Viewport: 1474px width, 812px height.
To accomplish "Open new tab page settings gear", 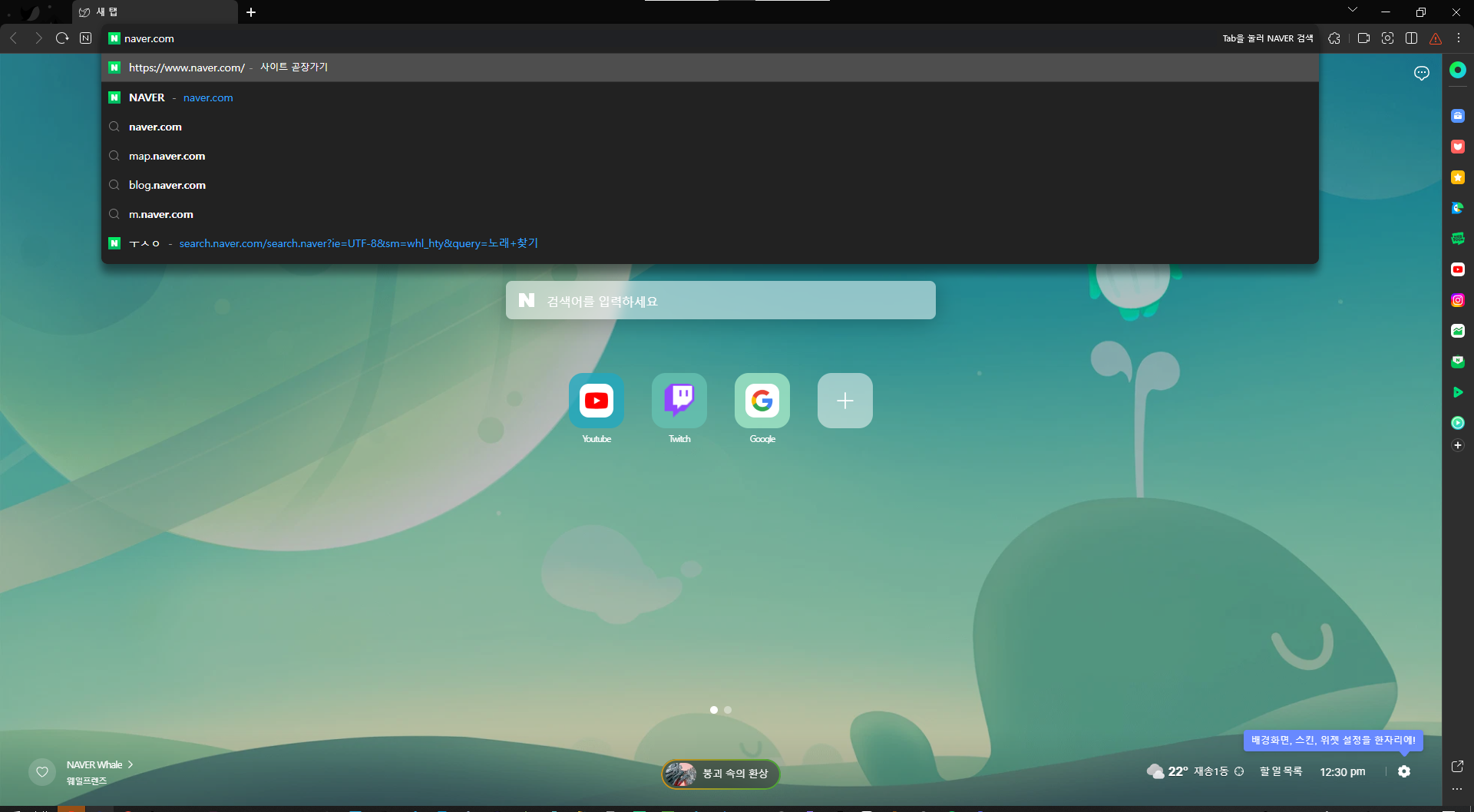I will click(x=1404, y=771).
